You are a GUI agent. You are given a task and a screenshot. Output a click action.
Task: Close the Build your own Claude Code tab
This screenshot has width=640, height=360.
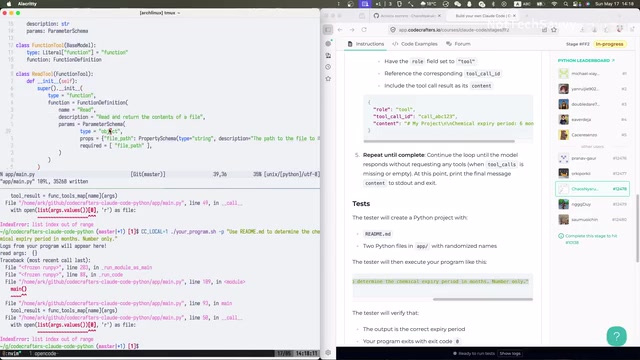coord(514,16)
